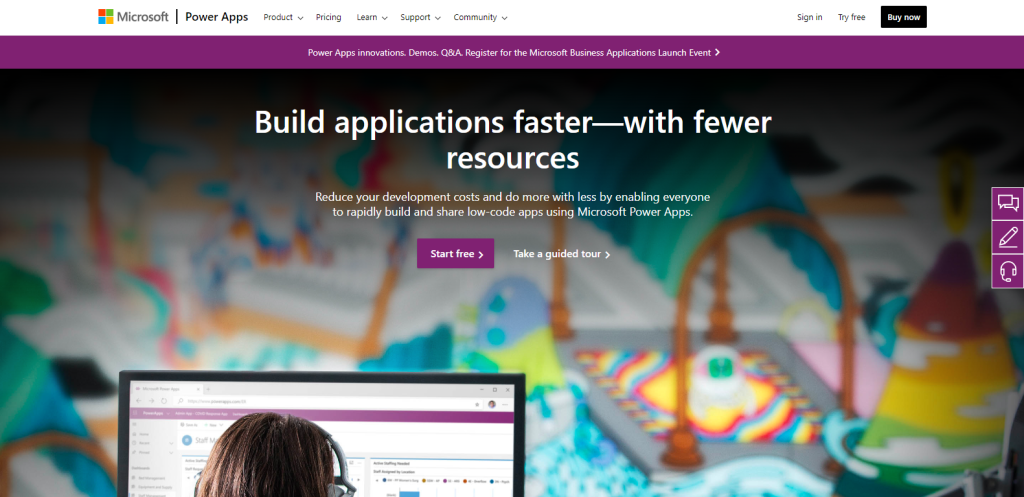Click the pencil feedback icon
1024x497 pixels.
[1008, 237]
